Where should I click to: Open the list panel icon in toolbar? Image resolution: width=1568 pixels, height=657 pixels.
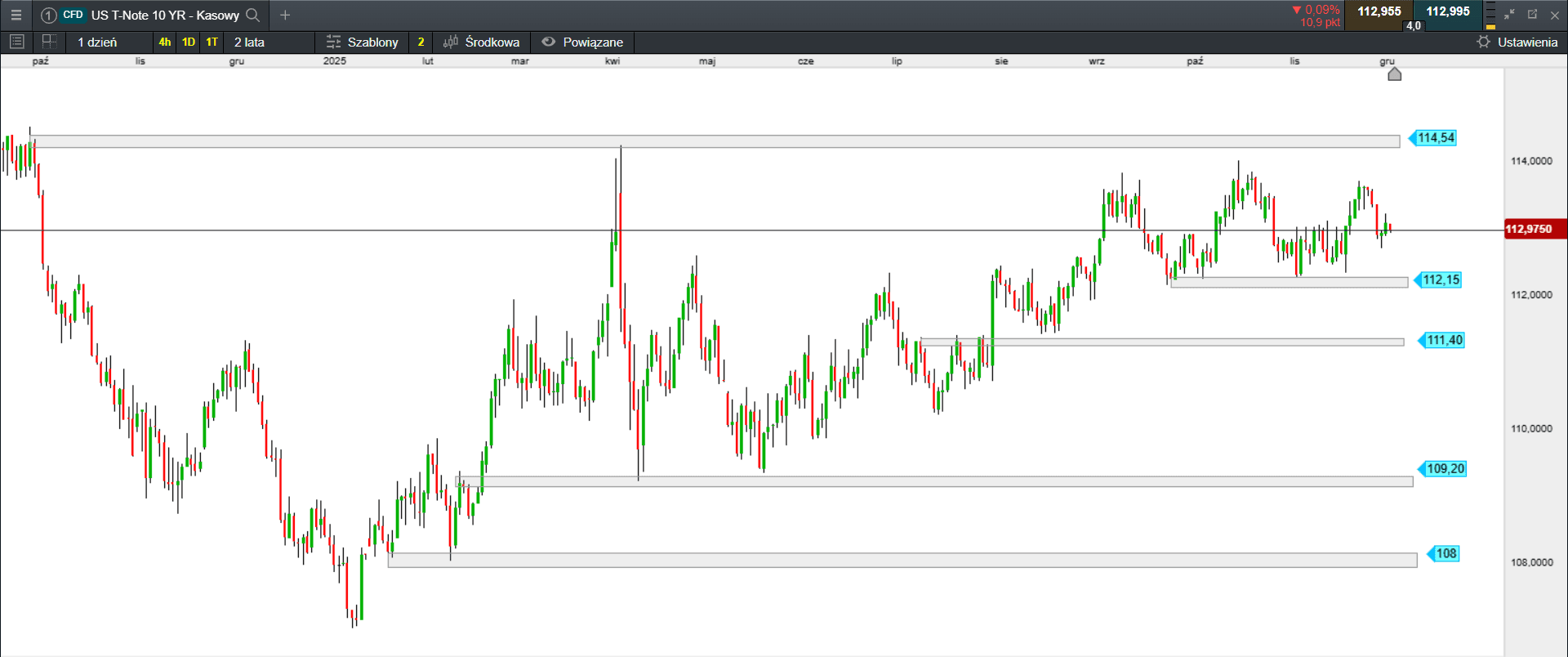coord(16,42)
